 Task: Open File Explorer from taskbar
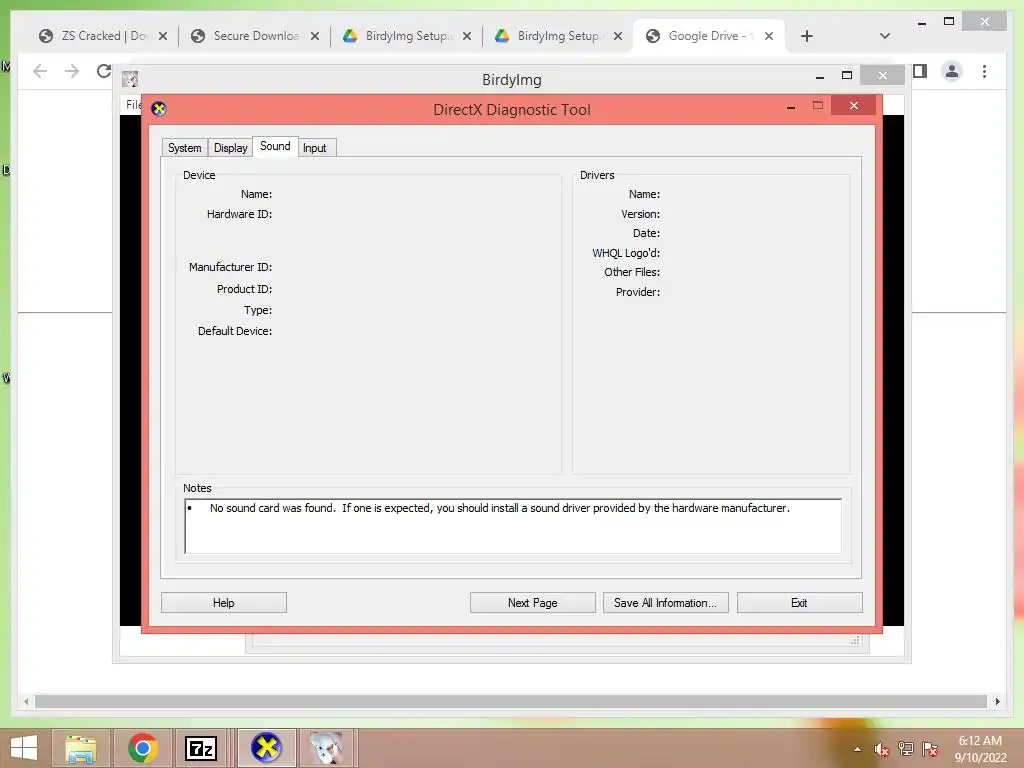tap(81, 748)
